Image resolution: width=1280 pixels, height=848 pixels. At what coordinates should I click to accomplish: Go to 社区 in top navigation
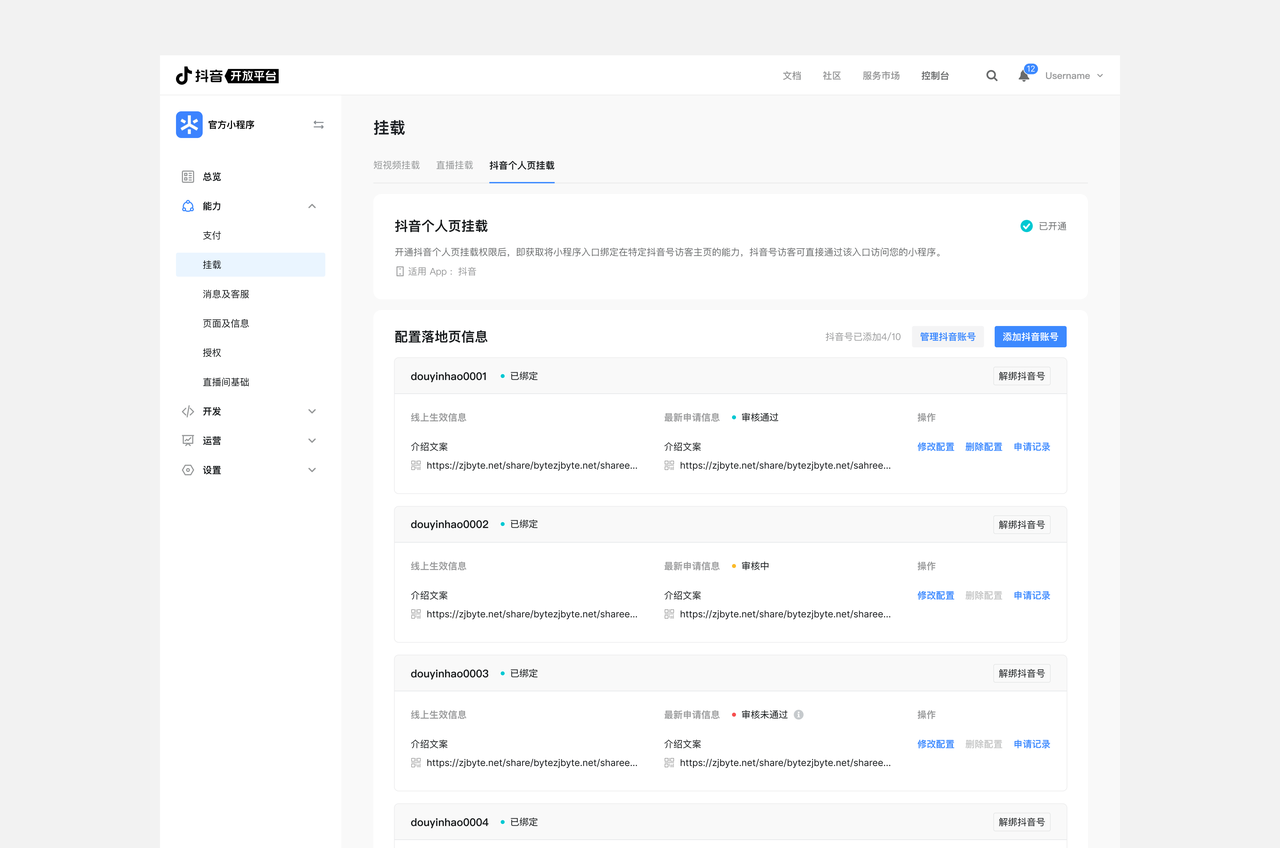pos(832,76)
